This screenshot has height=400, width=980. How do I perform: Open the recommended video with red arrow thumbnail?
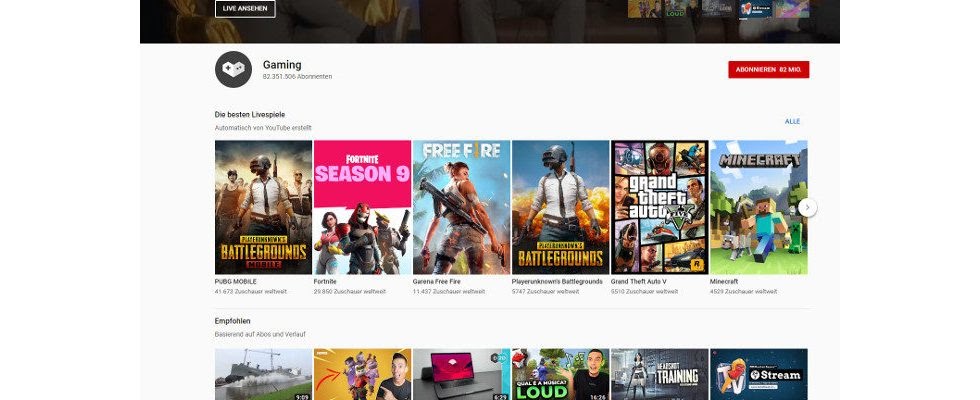pos(362,374)
